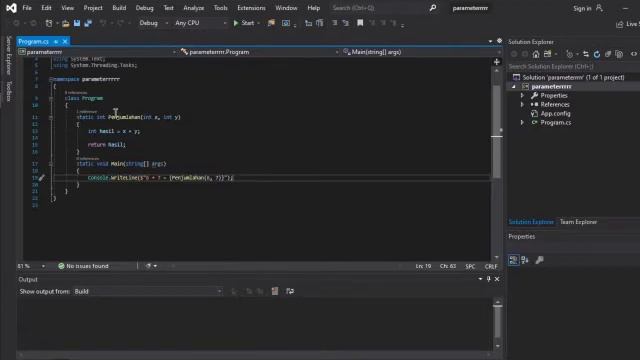Image resolution: width=640 pixels, height=360 pixels.
Task: Click the Preview Selected Items eye icon
Action: coord(633,54)
